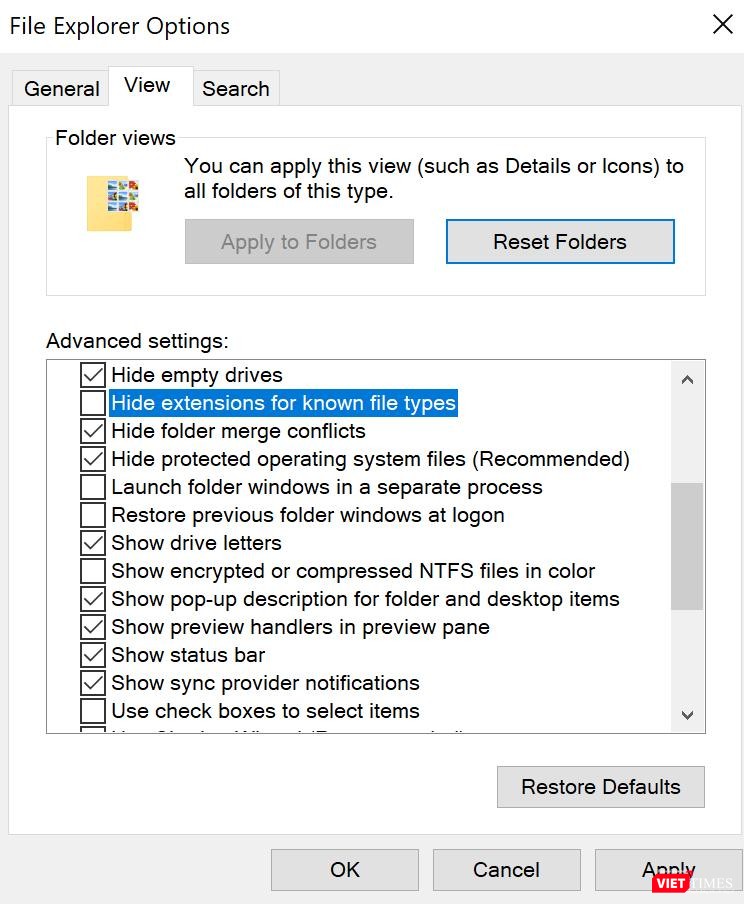Turn off Show drive letters
The height and width of the screenshot is (904, 744).
tap(91, 542)
